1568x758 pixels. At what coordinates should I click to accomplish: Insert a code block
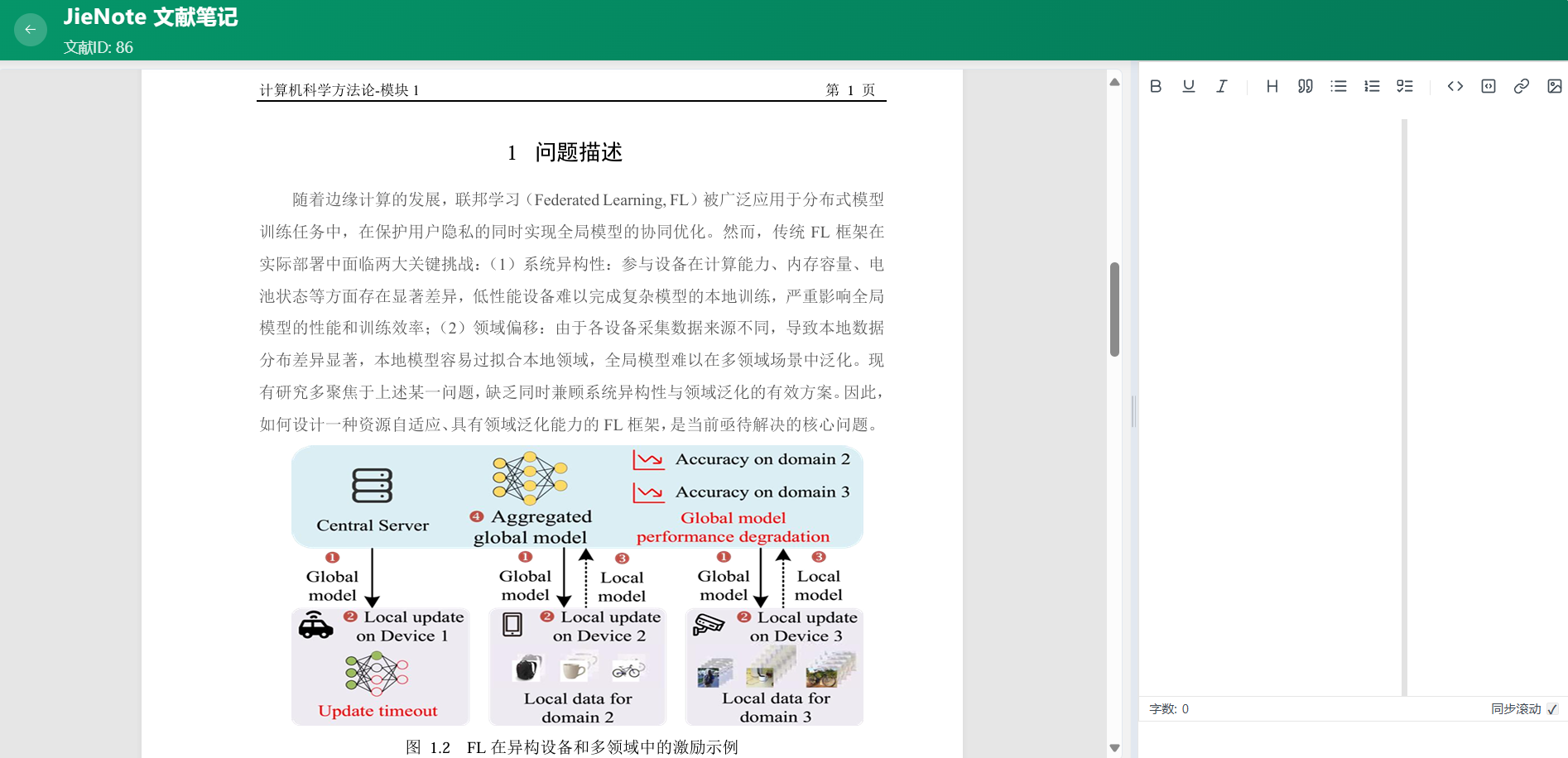1489,86
